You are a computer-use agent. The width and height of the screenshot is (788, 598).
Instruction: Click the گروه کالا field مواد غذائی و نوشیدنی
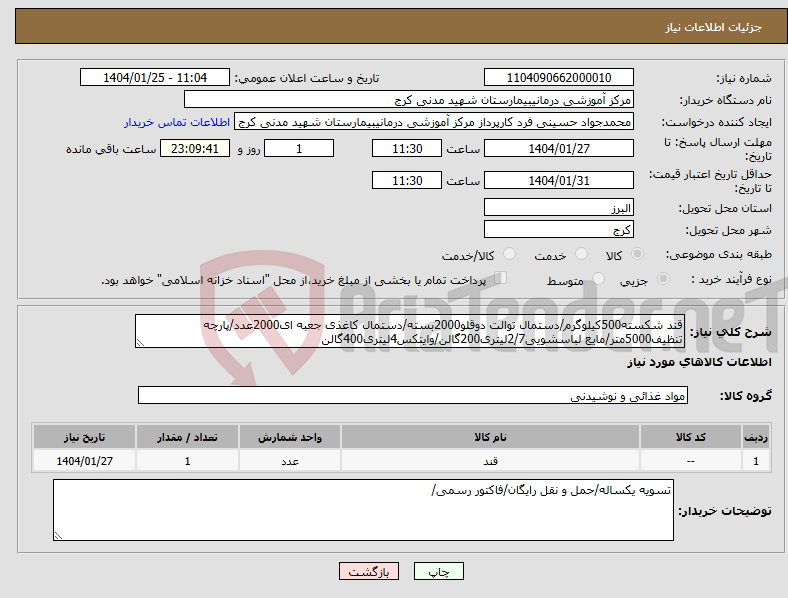413,395
